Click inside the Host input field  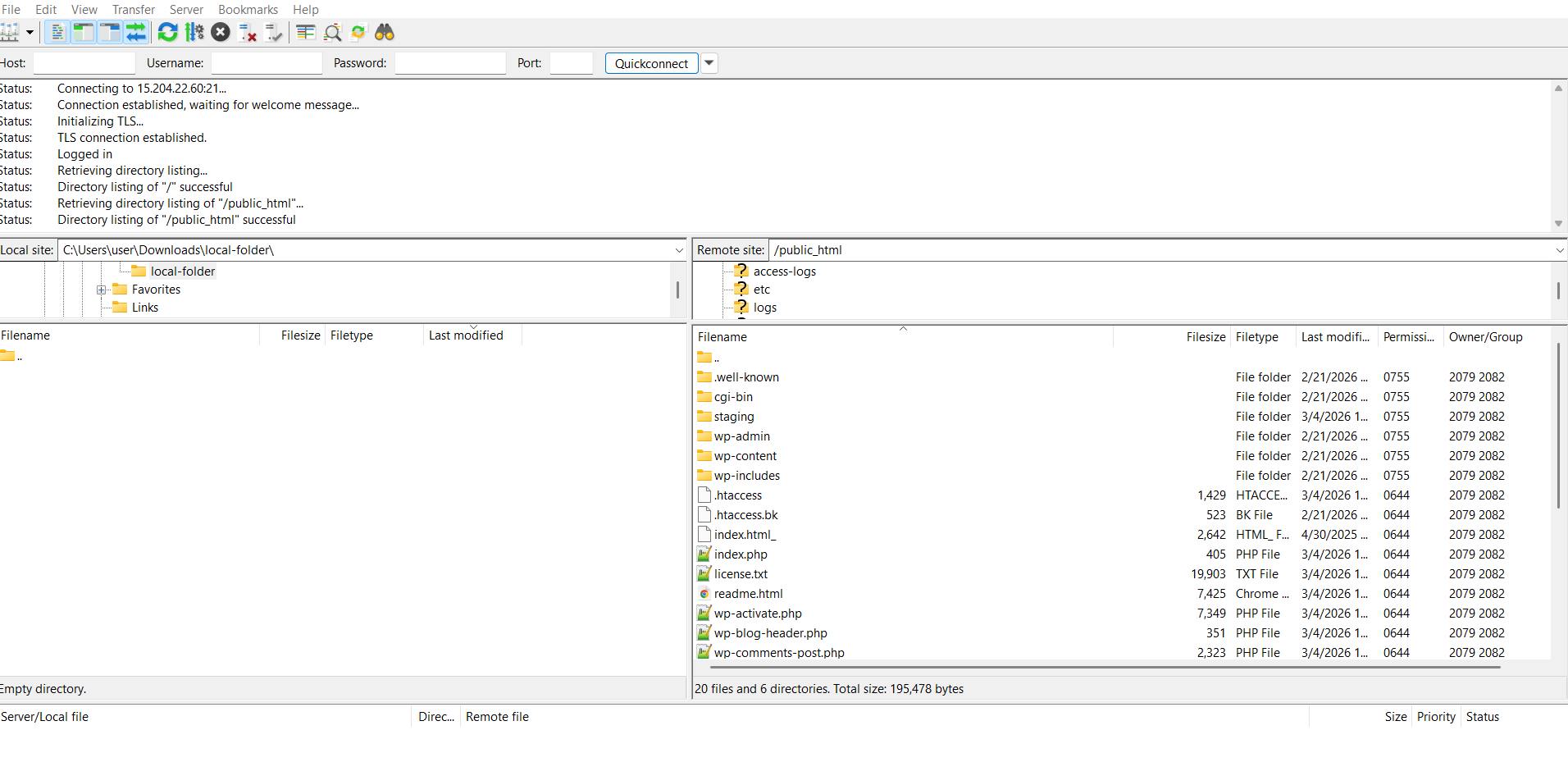pos(84,62)
